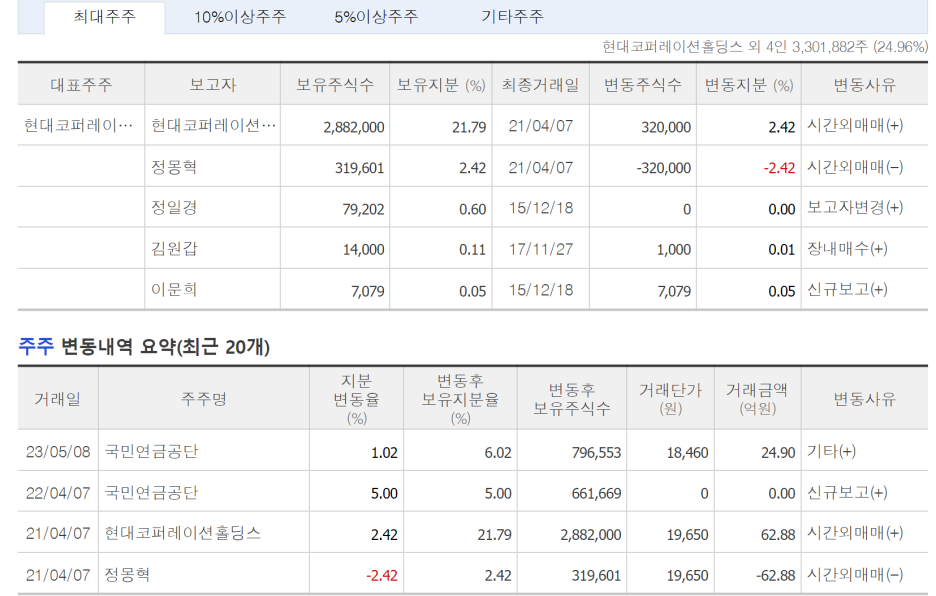Click summary text 현대코퍼레이션홀딩스 외 4인 3,301,882주
The height and width of the screenshot is (596, 936).
[x=735, y=47]
